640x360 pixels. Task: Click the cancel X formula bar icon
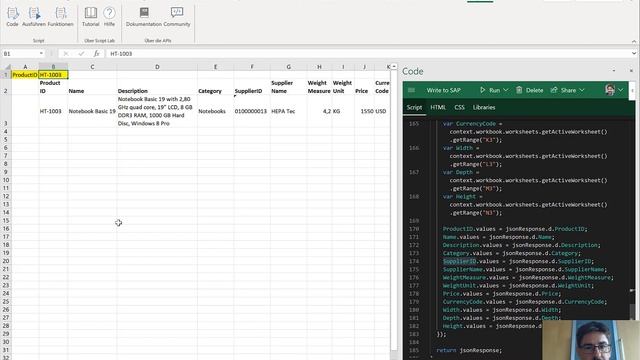[66, 53]
